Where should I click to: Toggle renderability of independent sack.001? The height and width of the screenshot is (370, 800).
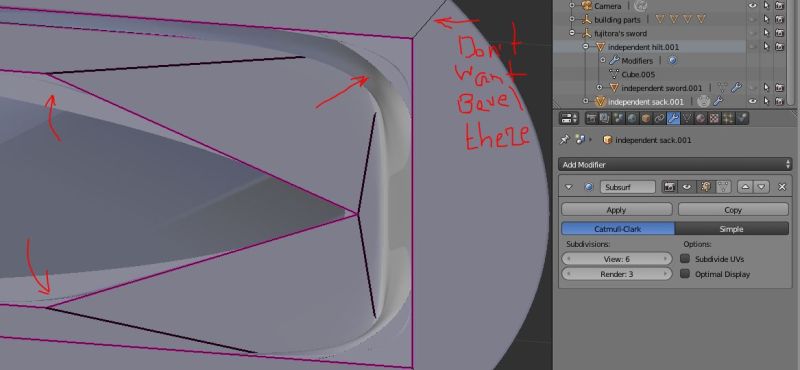point(779,102)
